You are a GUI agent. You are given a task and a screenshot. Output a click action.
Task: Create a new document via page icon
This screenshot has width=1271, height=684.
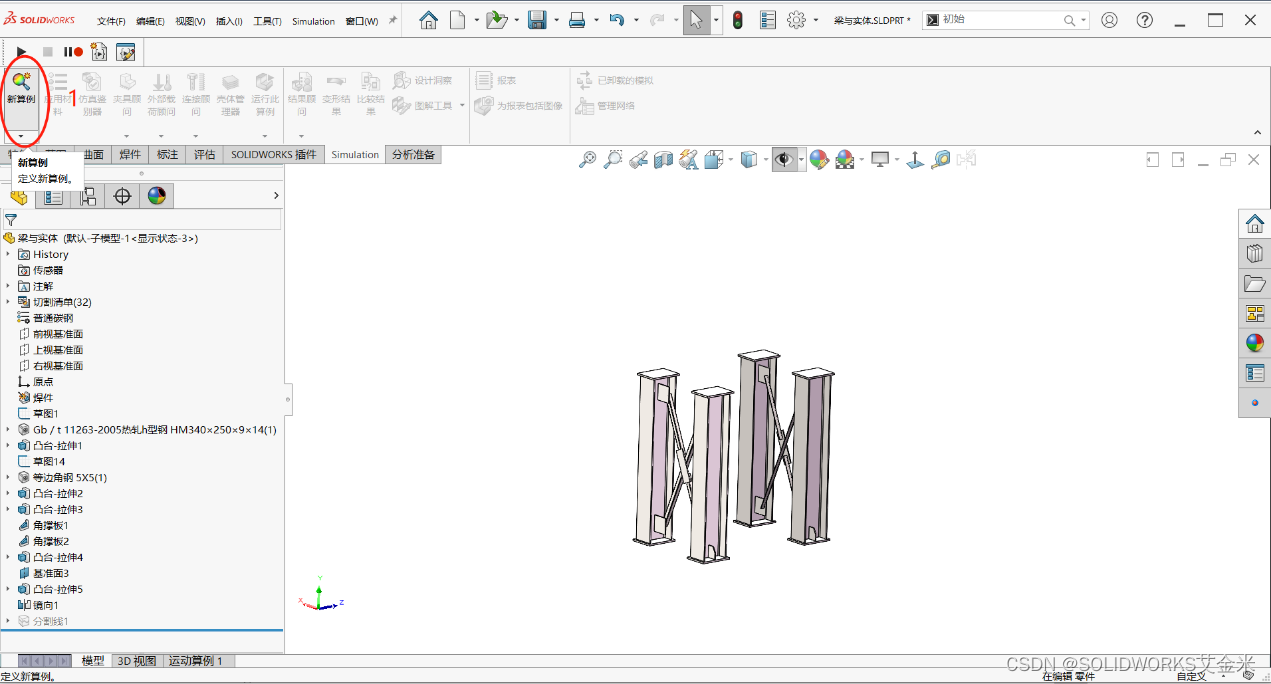tap(457, 20)
